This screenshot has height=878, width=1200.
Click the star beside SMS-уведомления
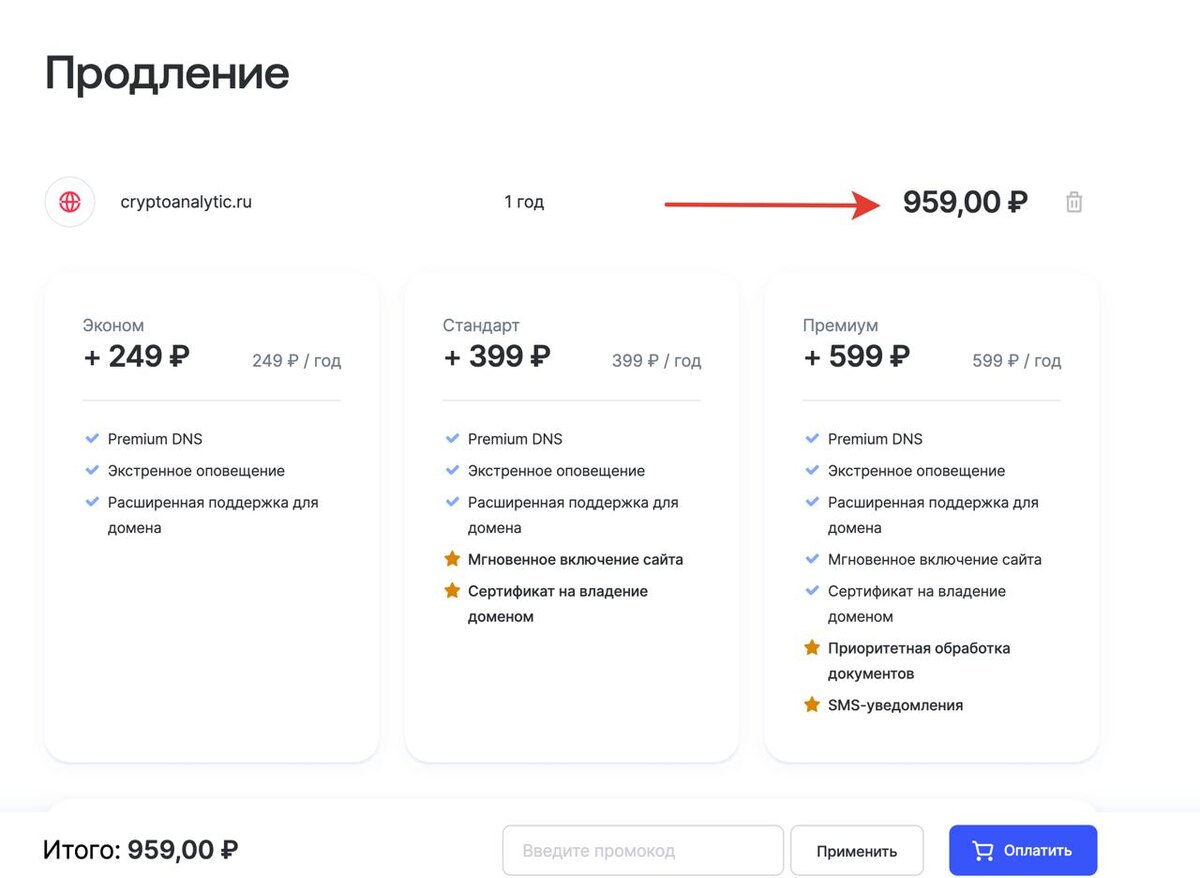point(812,705)
